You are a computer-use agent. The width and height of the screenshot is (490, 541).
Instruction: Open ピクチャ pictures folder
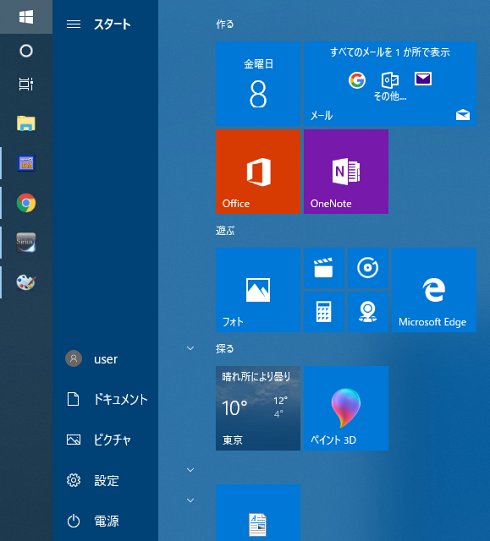[105, 440]
